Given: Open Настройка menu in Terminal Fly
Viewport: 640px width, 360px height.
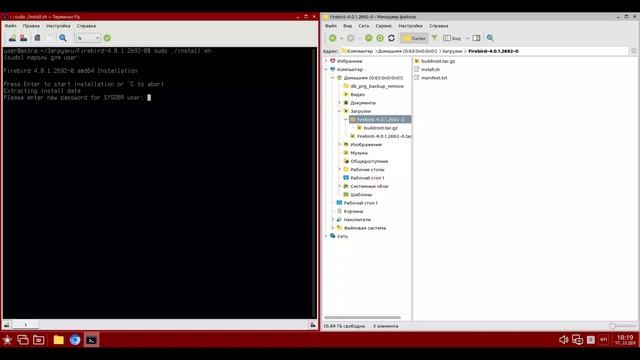Looking at the screenshot, I should pyautogui.click(x=58, y=26).
